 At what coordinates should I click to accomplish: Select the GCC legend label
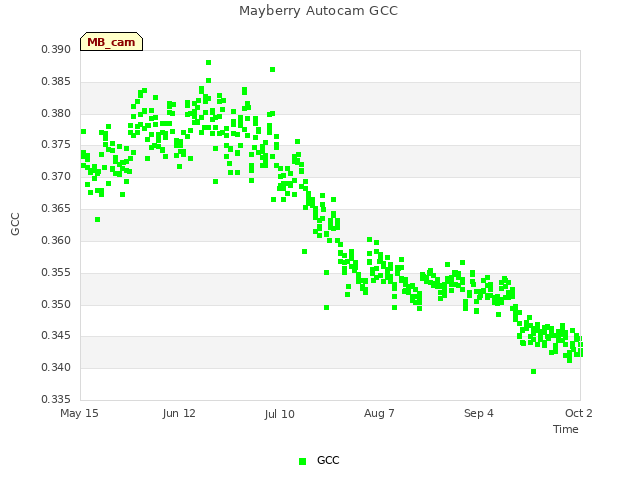point(328,460)
